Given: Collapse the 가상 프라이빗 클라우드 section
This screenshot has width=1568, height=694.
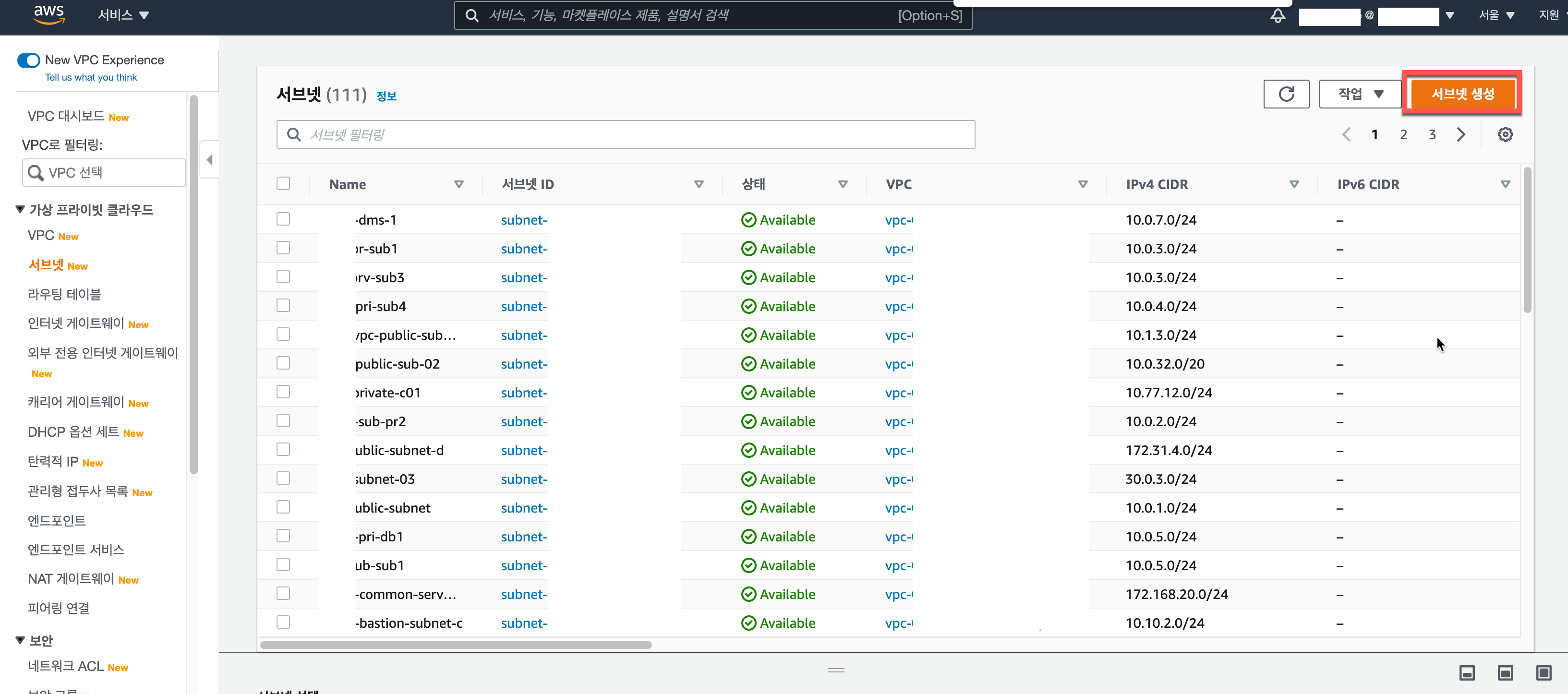Looking at the screenshot, I should (x=20, y=209).
